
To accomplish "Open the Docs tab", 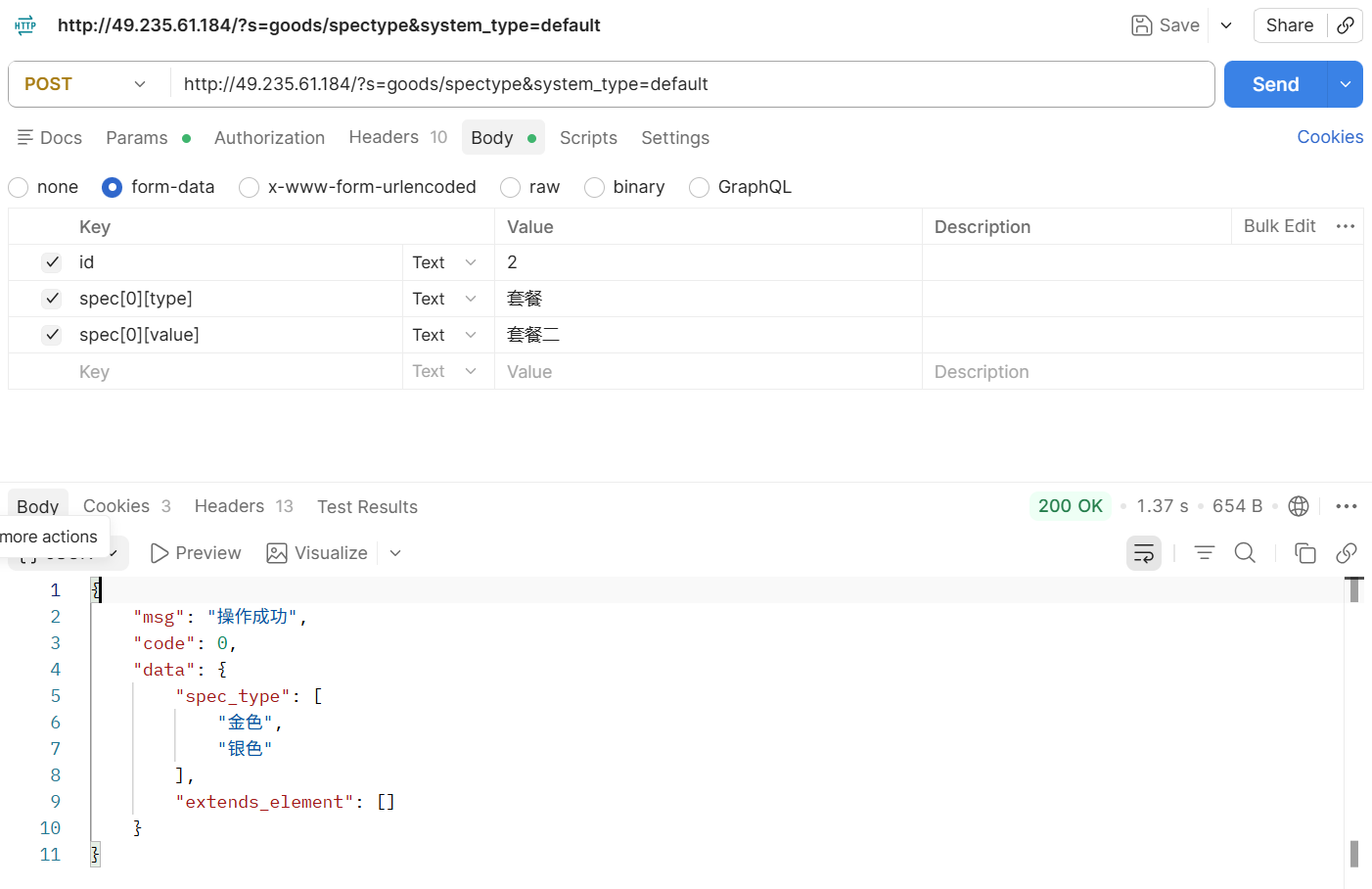I will coord(50,138).
